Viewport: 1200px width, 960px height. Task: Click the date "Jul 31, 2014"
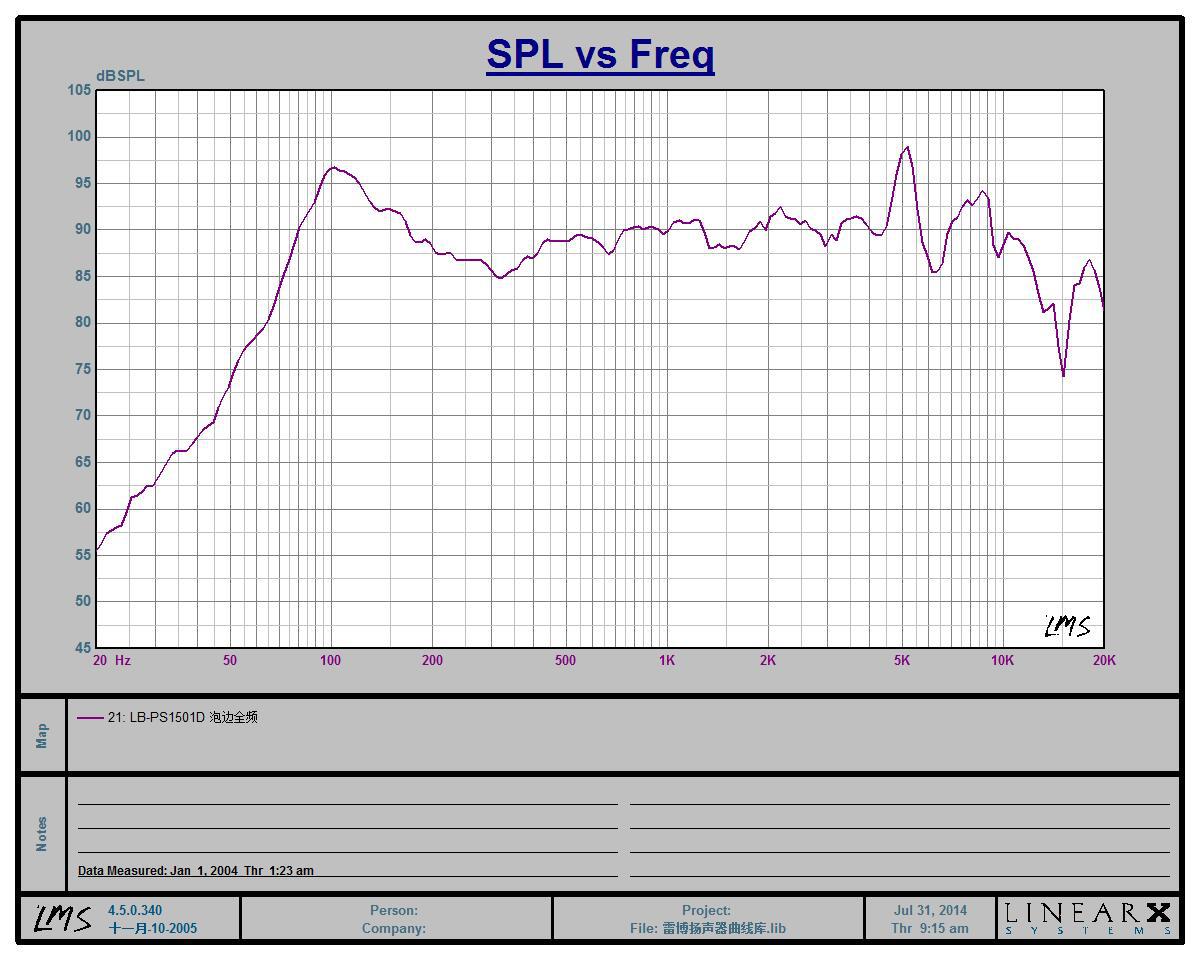tap(930, 910)
